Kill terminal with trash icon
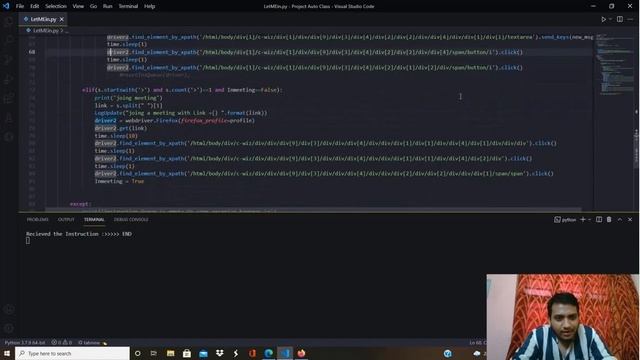This screenshot has width=640, height=360. pyautogui.click(x=609, y=220)
